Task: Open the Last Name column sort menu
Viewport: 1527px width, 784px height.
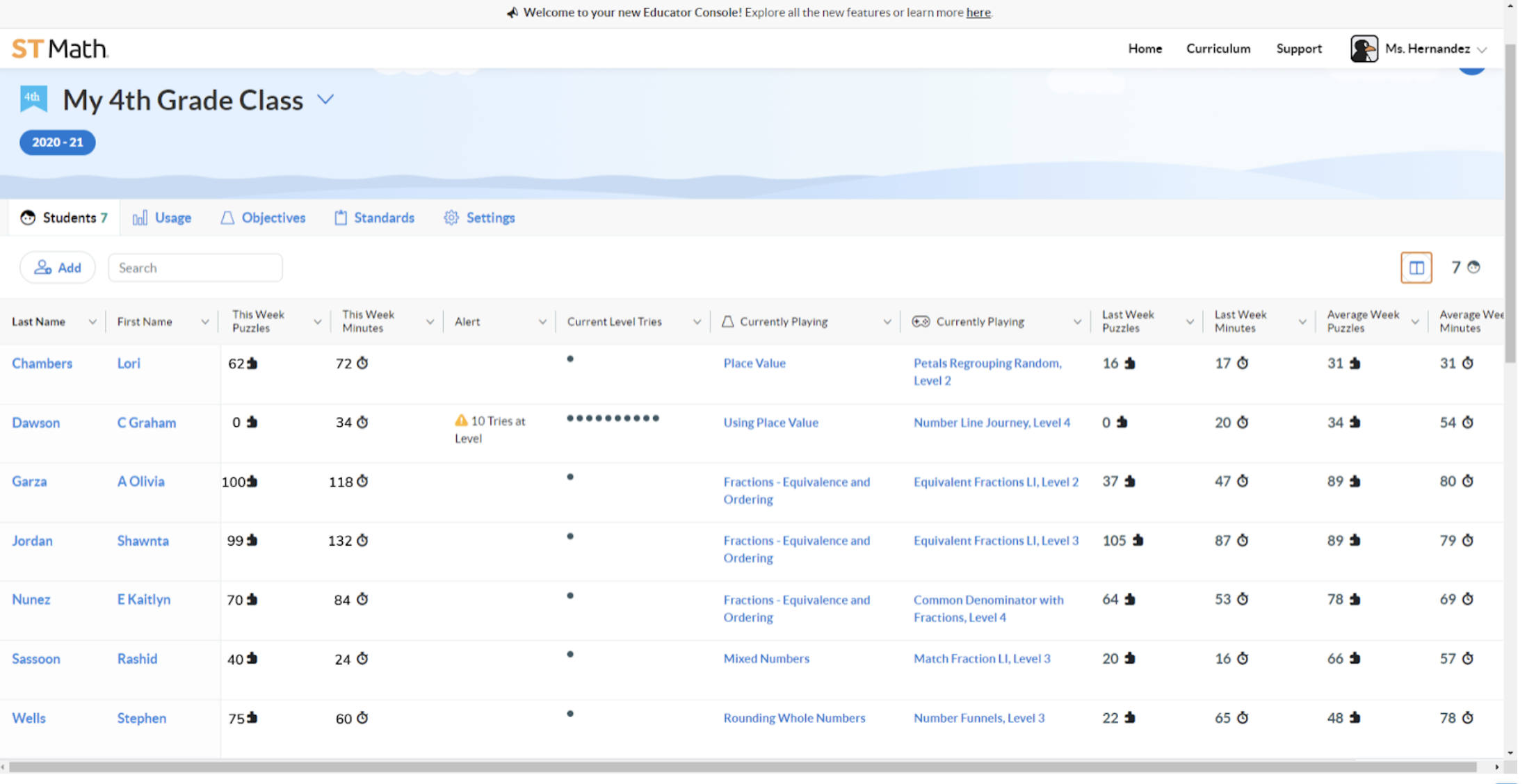Action: click(92, 322)
